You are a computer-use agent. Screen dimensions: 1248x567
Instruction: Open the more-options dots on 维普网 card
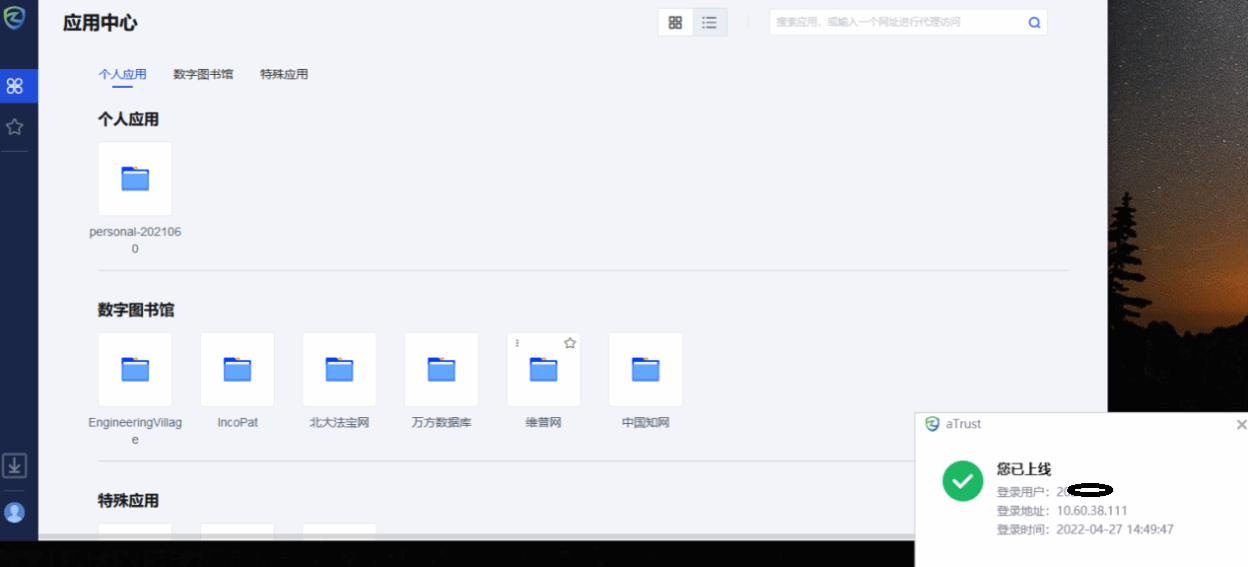[517, 343]
